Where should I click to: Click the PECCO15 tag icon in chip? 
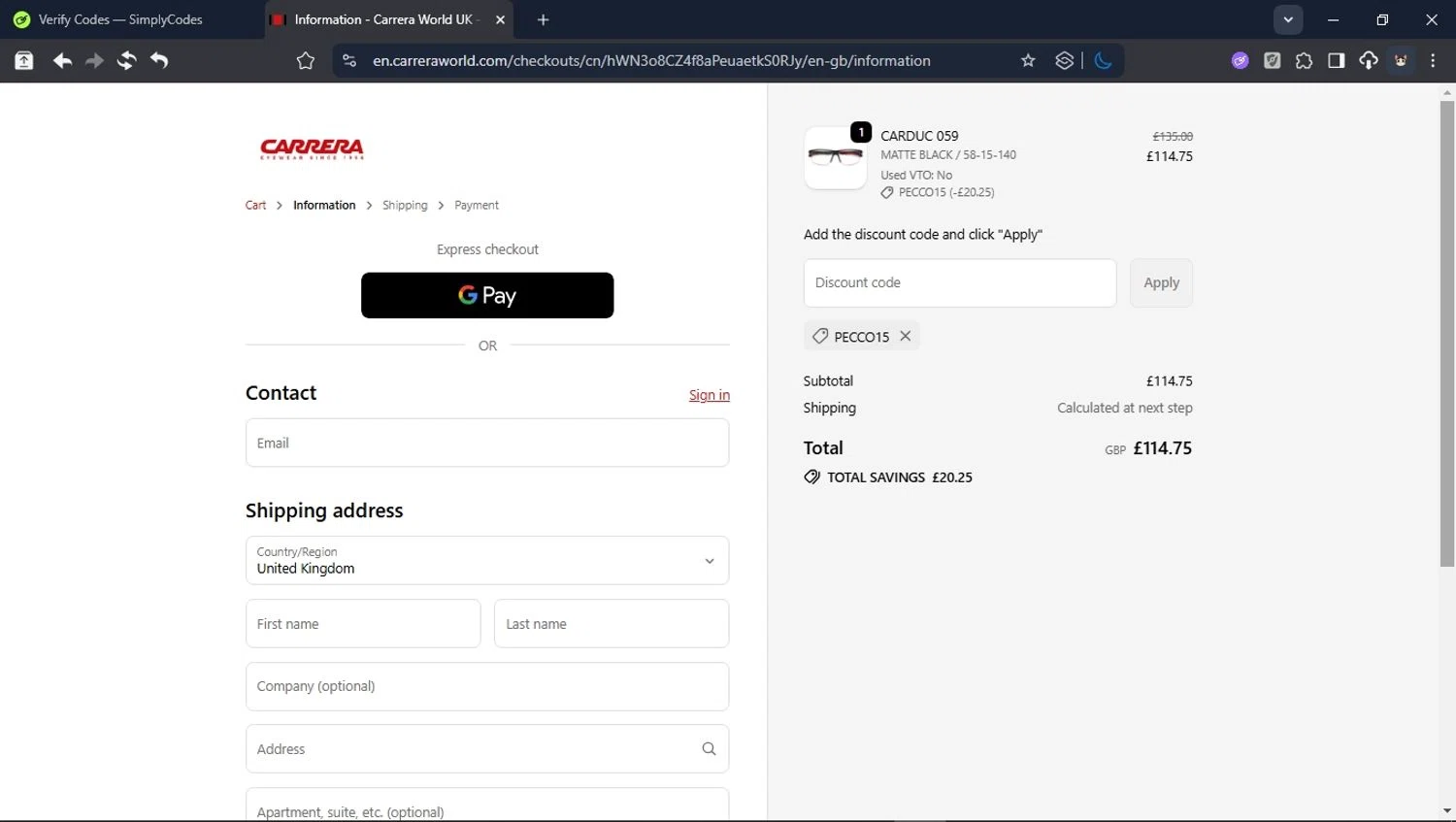tap(820, 336)
